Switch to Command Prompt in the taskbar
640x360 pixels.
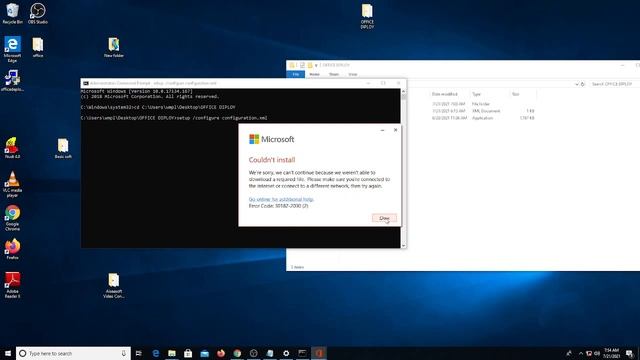click(302, 353)
